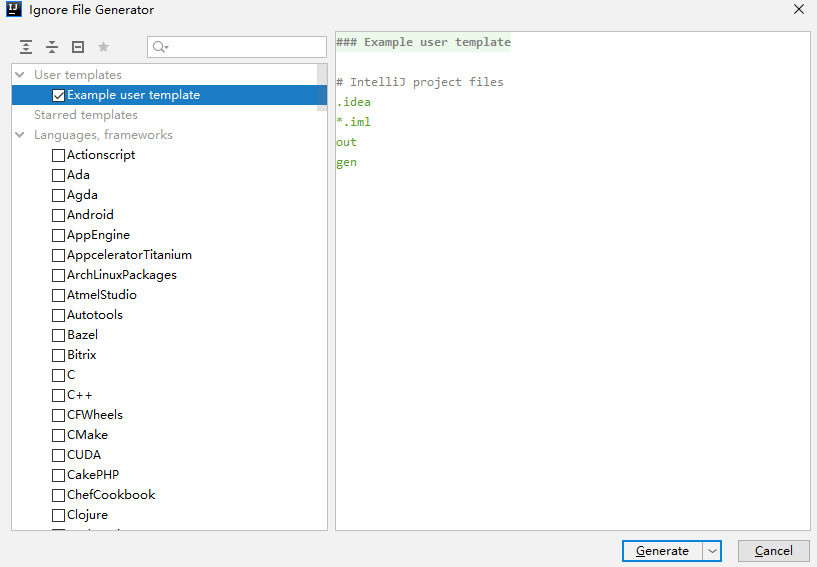The height and width of the screenshot is (567, 817).
Task: Click the search magnifier icon in filter box
Action: coord(160,47)
